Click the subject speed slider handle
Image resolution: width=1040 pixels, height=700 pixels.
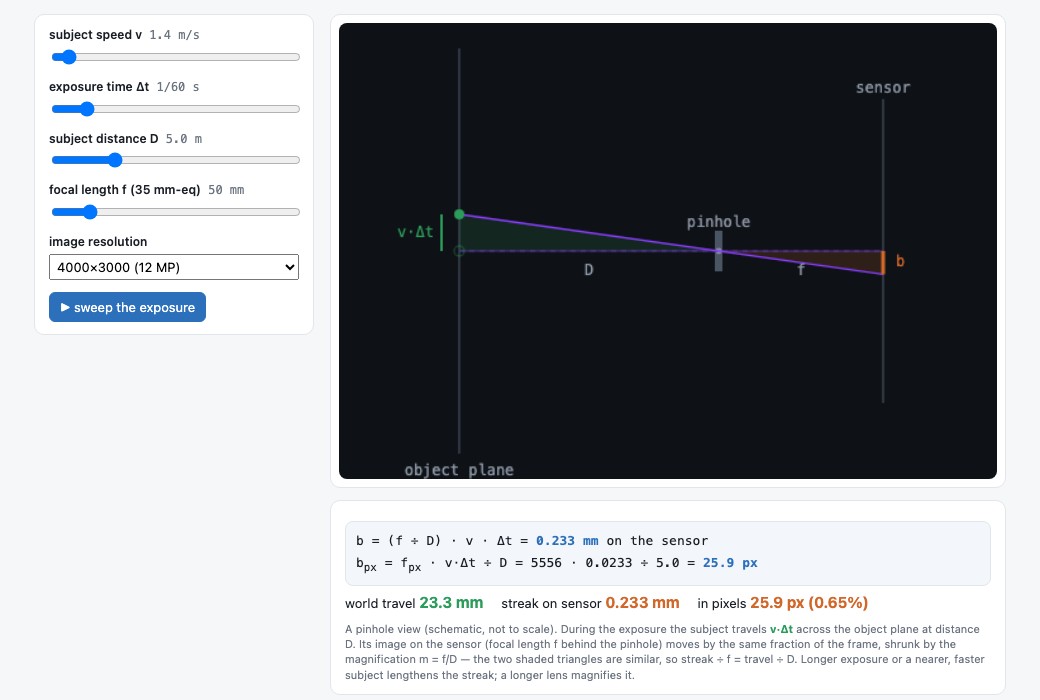click(68, 57)
